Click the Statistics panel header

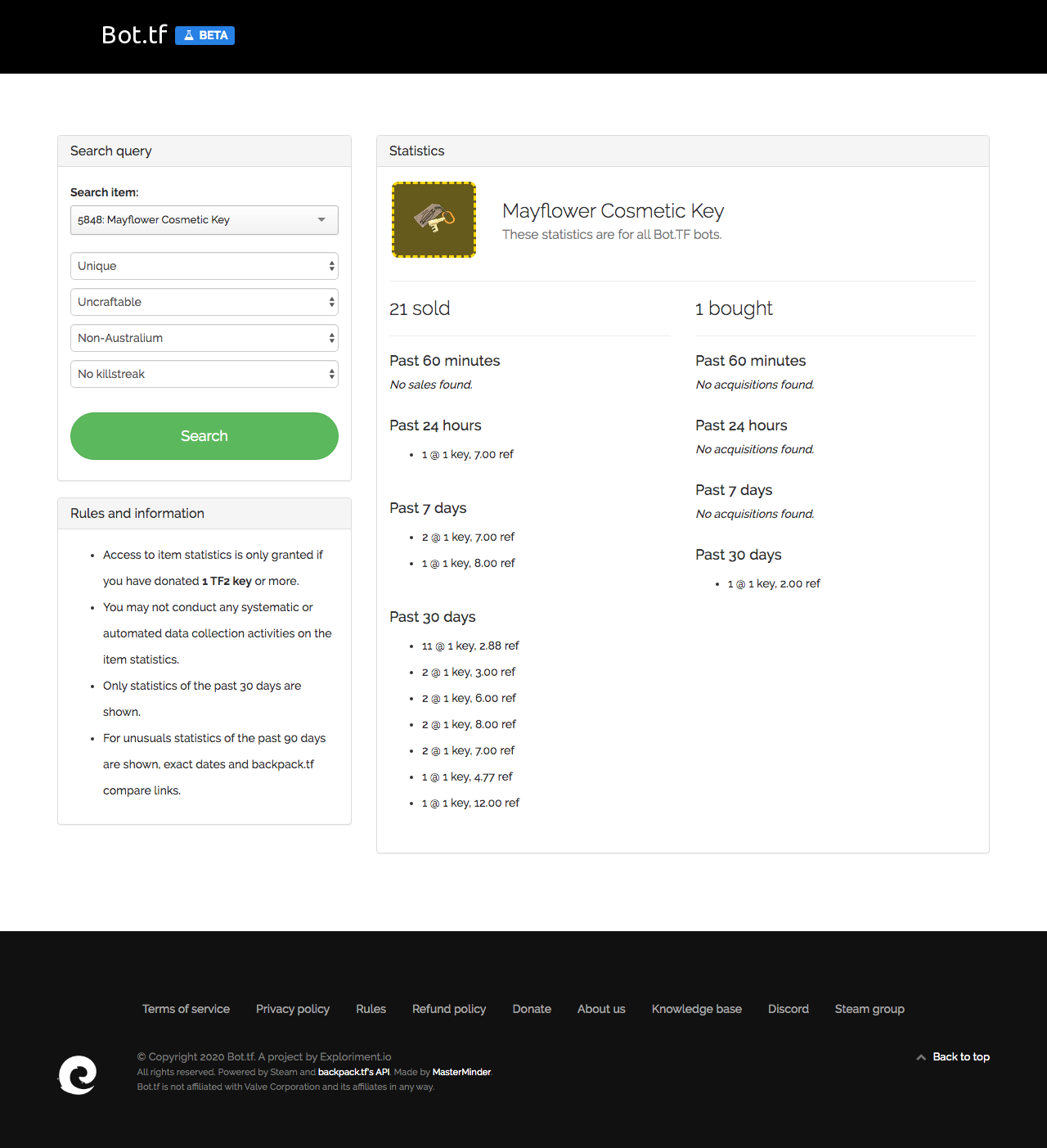[x=683, y=151]
